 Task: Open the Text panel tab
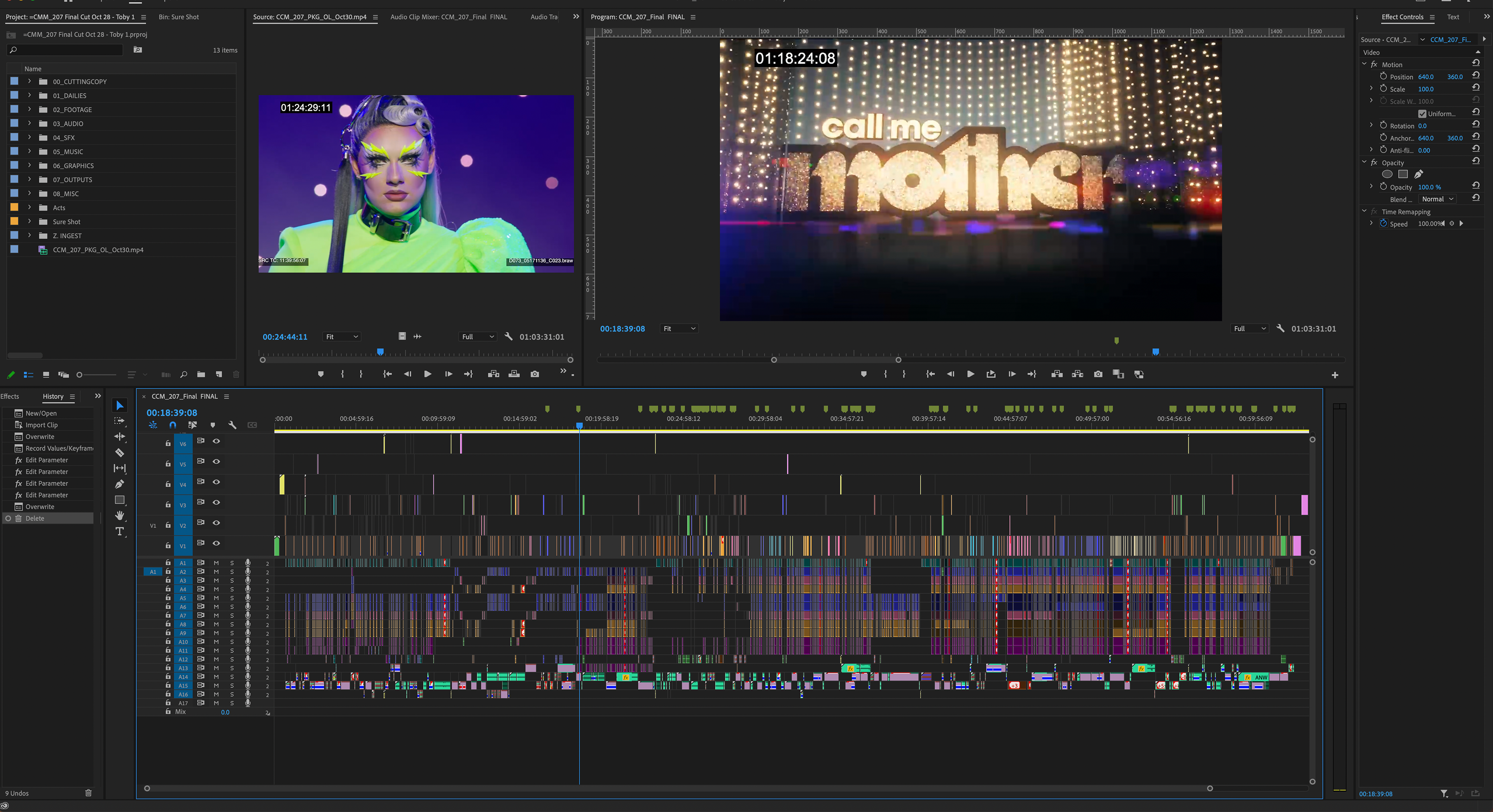click(x=1453, y=17)
